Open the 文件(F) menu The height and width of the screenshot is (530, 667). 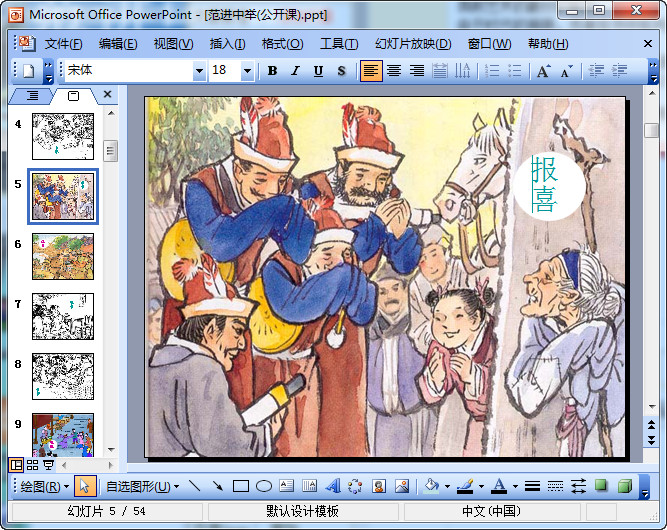[x=63, y=44]
